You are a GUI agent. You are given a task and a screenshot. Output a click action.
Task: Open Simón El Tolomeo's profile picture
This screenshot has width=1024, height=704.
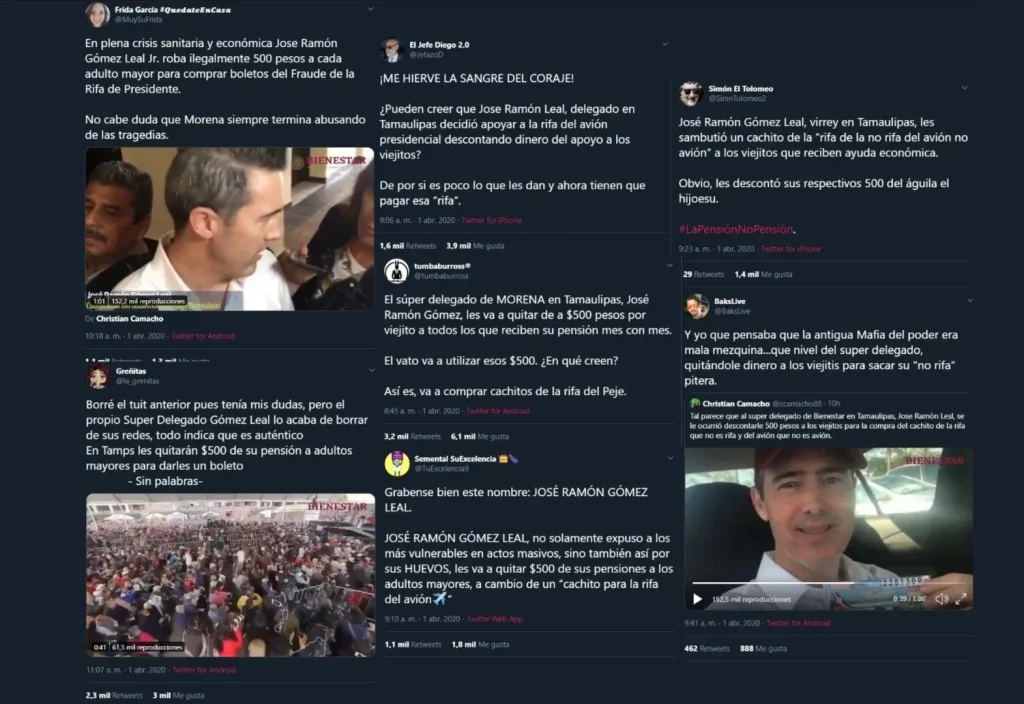point(691,93)
